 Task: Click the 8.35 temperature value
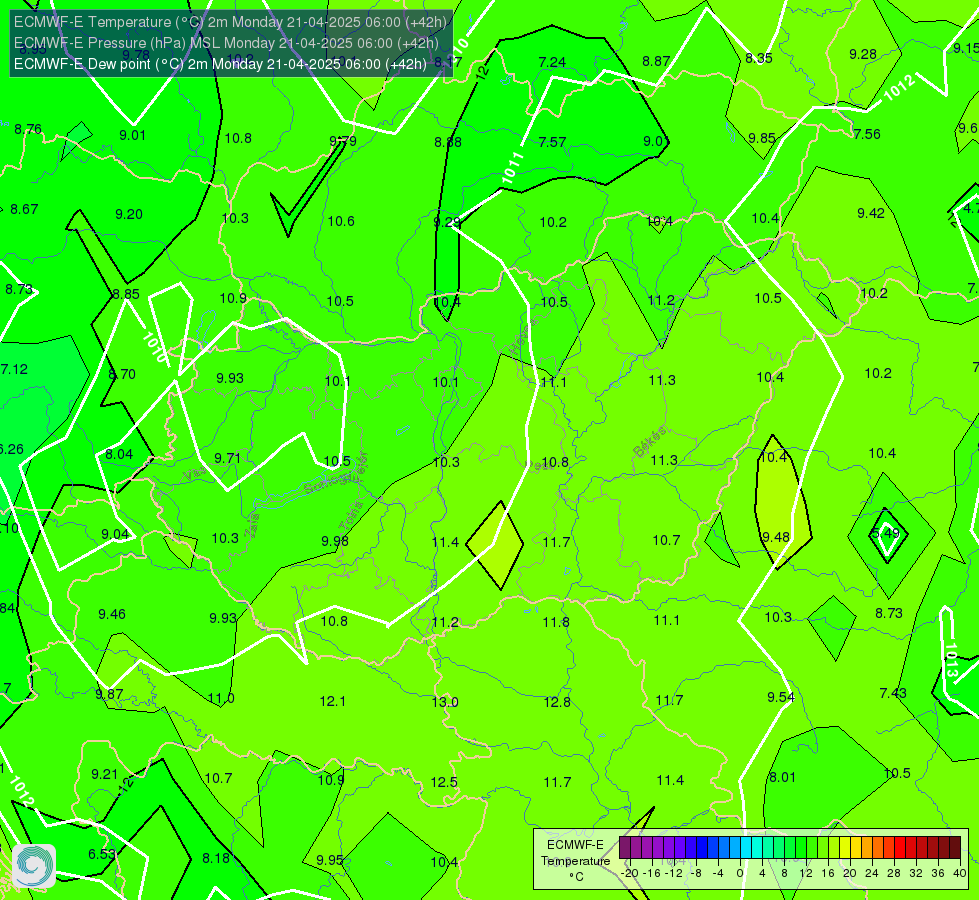click(x=759, y=58)
